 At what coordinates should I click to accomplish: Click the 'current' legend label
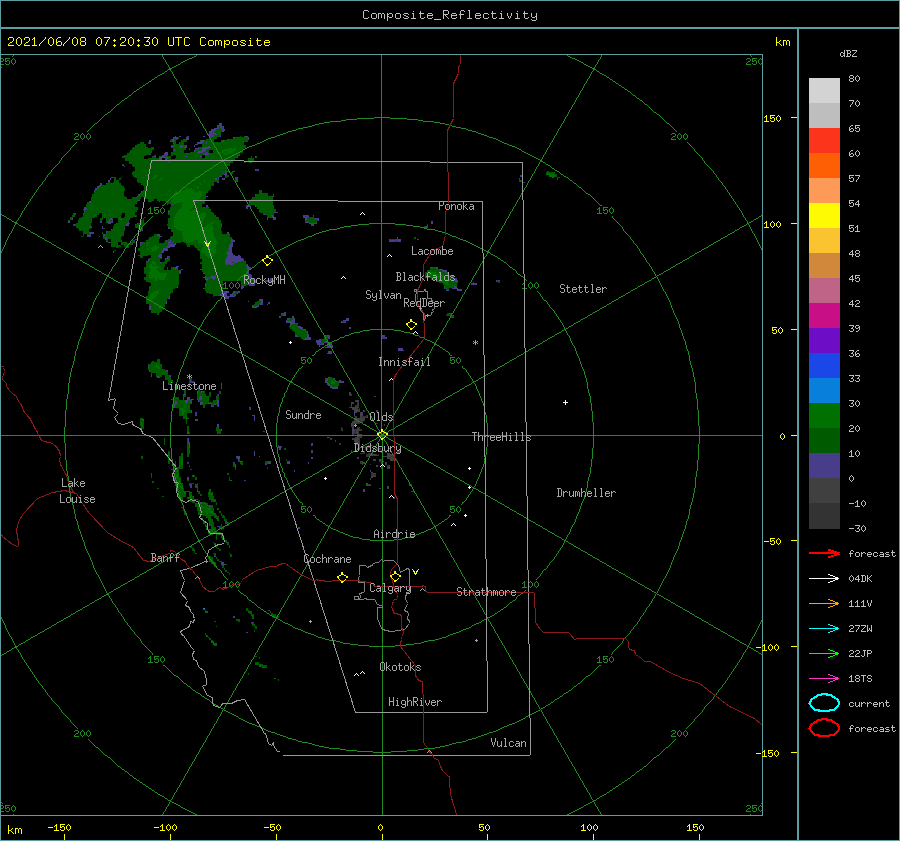coord(868,703)
